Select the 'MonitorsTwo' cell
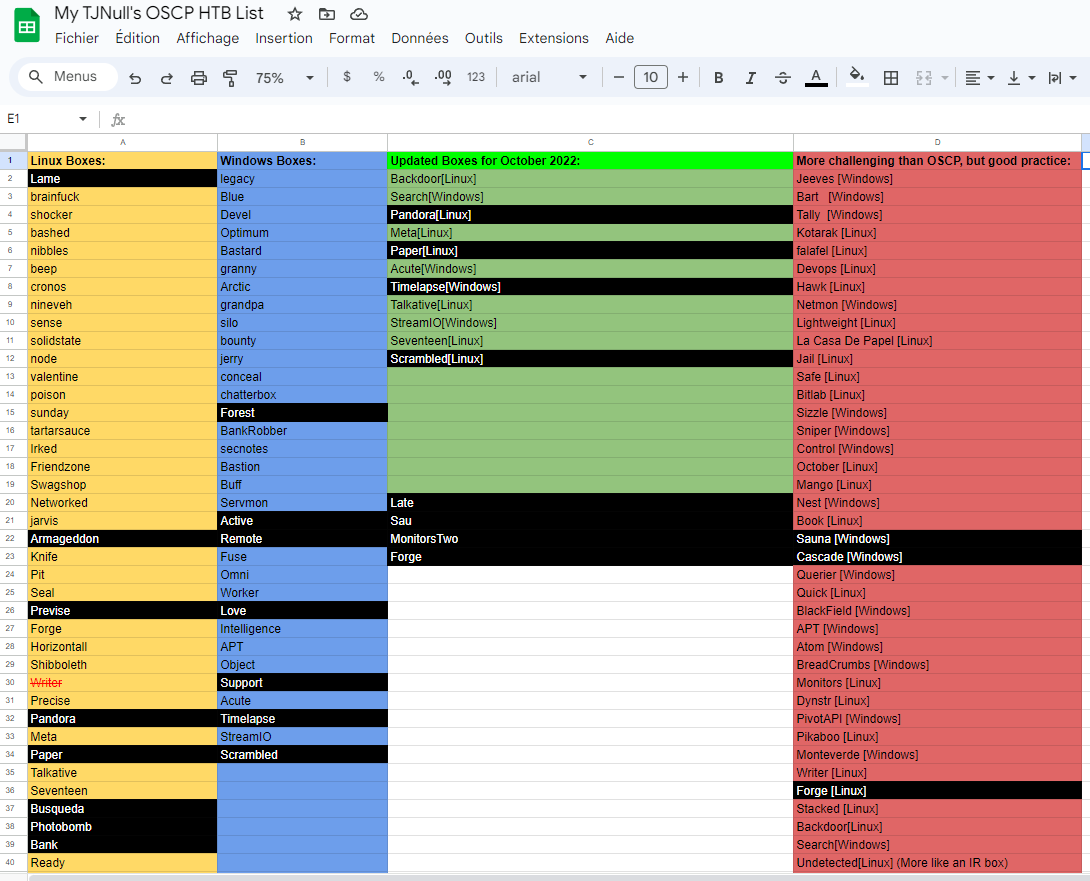The image size is (1090, 881). (590, 539)
